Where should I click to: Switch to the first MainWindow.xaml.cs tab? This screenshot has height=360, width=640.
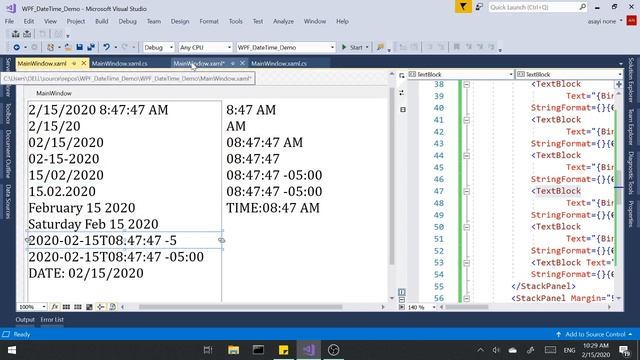120,64
